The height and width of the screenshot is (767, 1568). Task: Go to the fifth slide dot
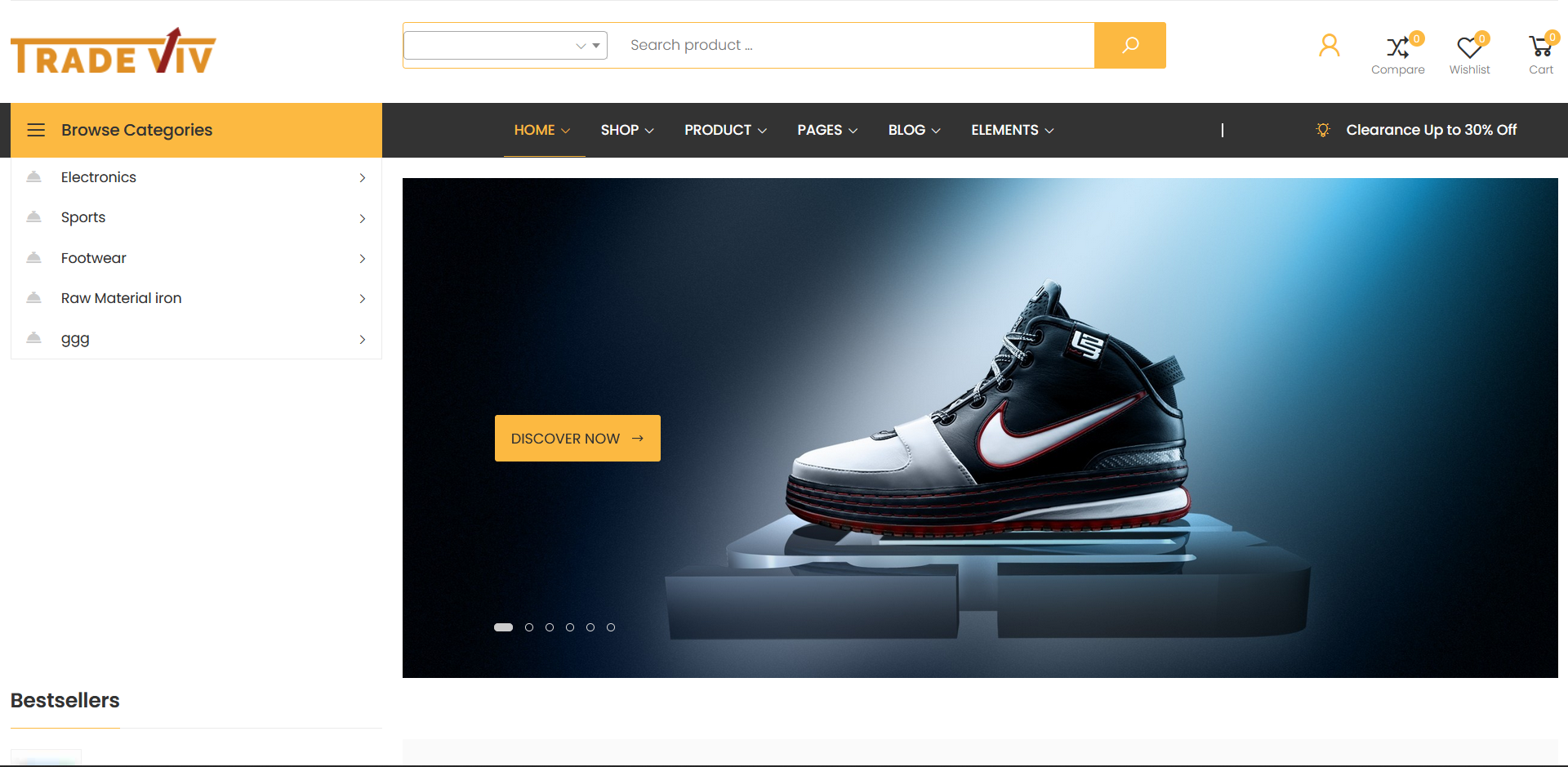pyautogui.click(x=590, y=627)
